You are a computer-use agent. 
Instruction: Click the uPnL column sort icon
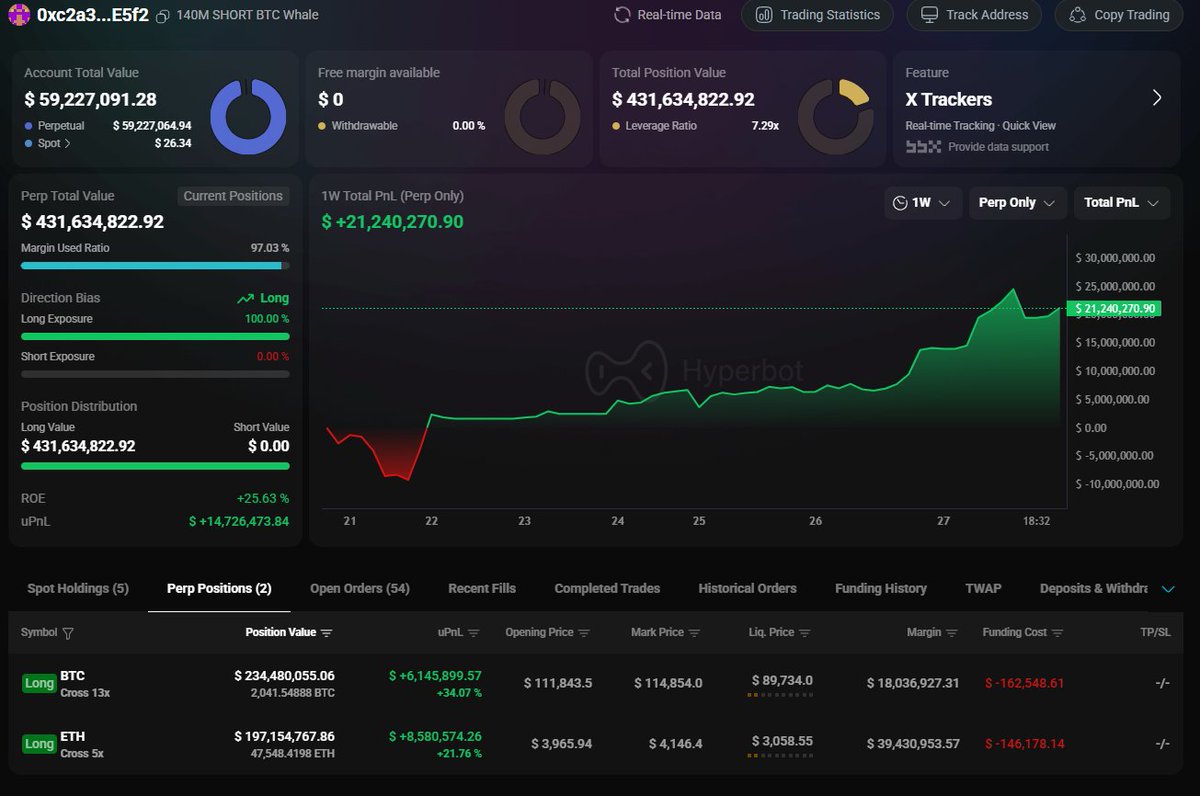(x=473, y=632)
